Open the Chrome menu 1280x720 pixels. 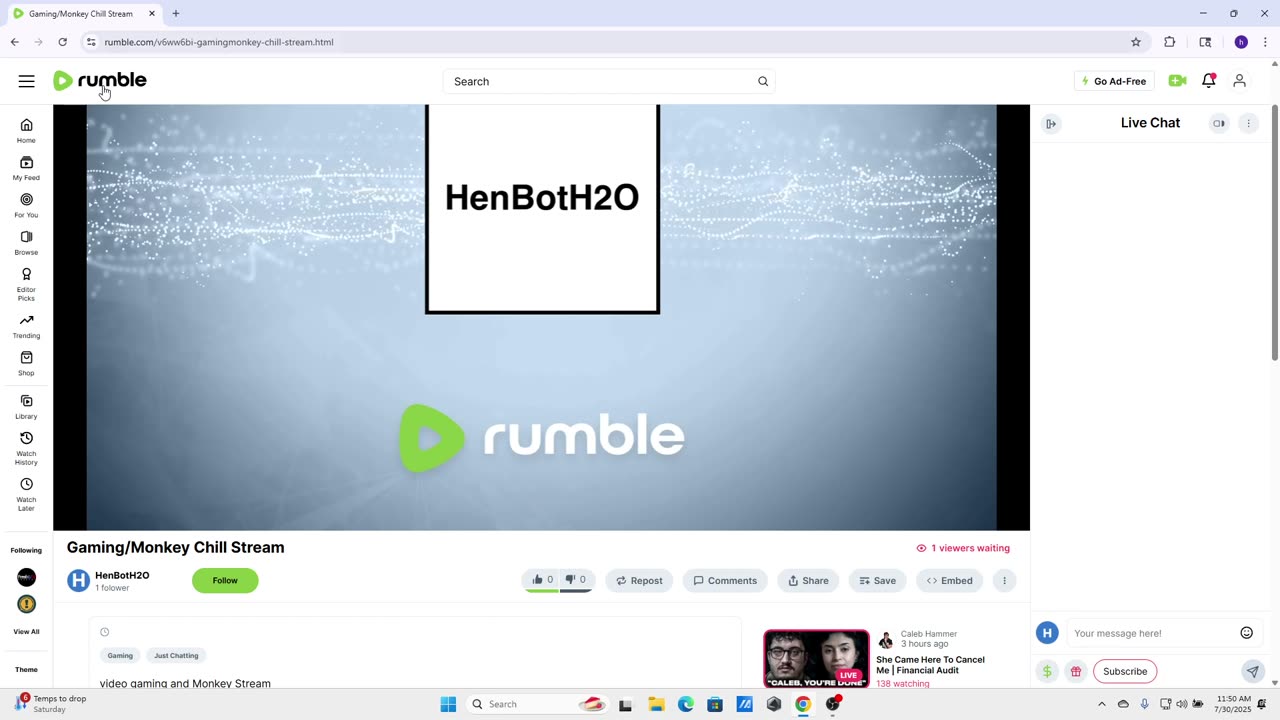(1265, 42)
